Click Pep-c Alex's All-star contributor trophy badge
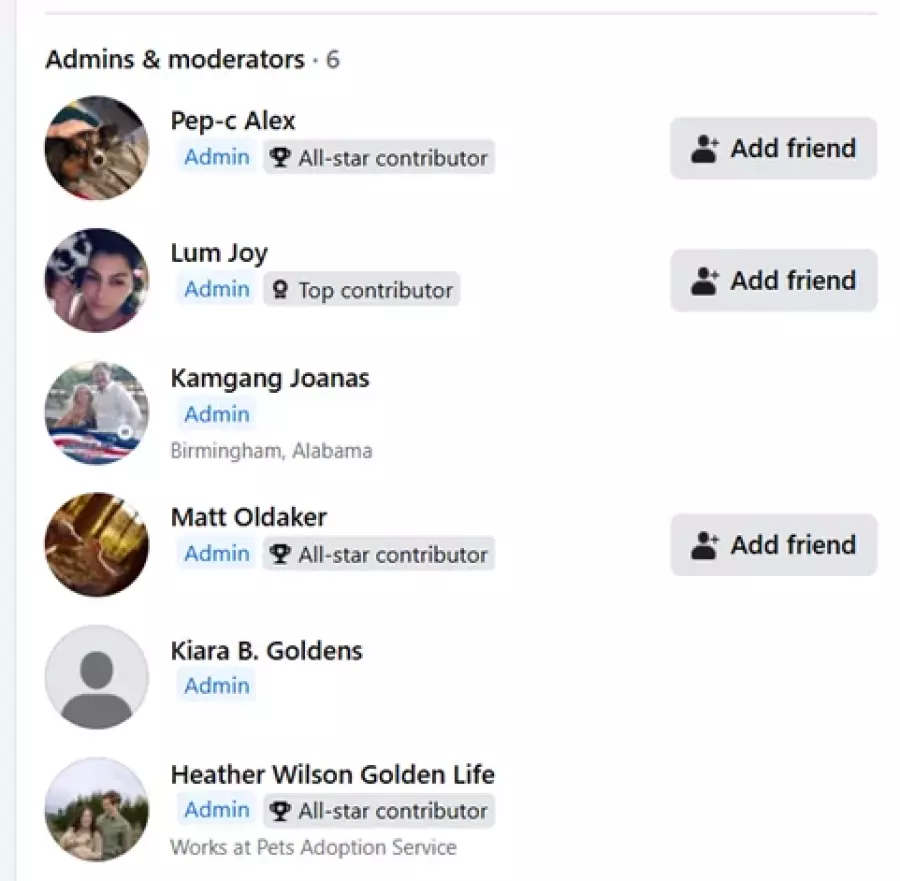This screenshot has width=900, height=881. click(379, 157)
